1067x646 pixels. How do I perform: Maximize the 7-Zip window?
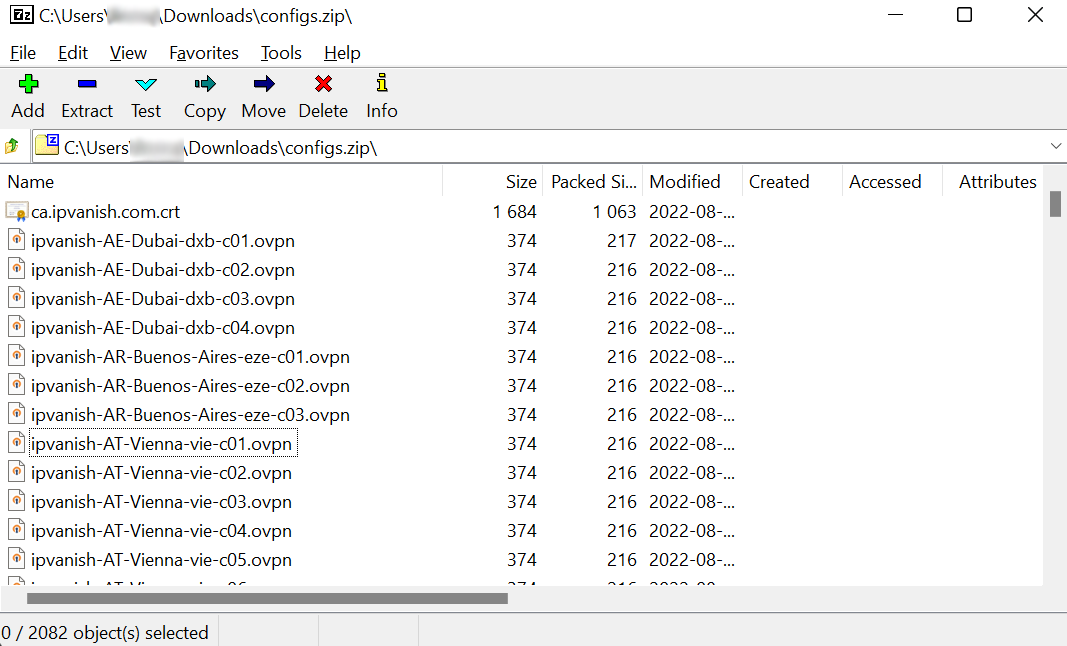tap(964, 14)
